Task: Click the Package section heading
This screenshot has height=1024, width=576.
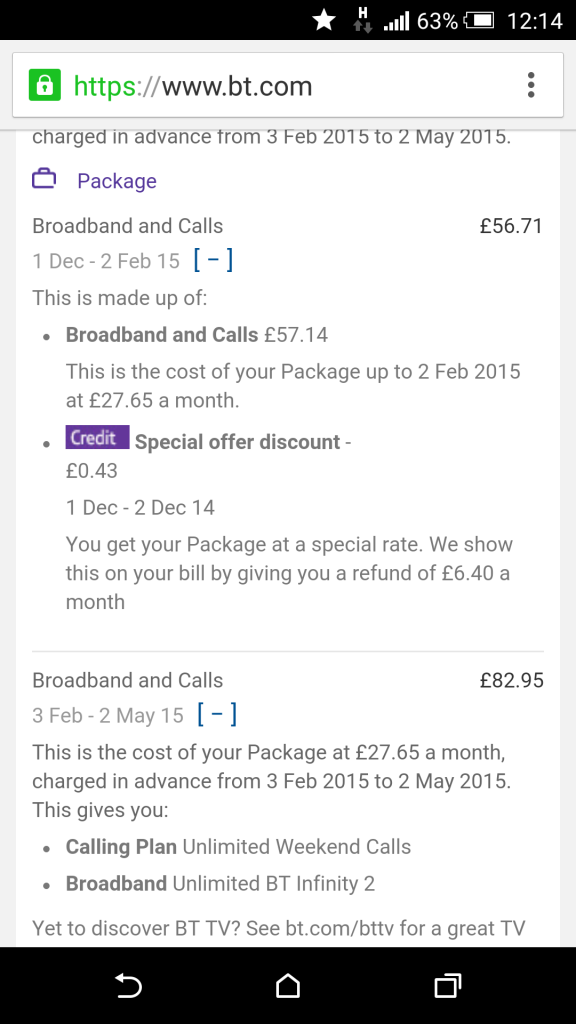Action: 117,181
